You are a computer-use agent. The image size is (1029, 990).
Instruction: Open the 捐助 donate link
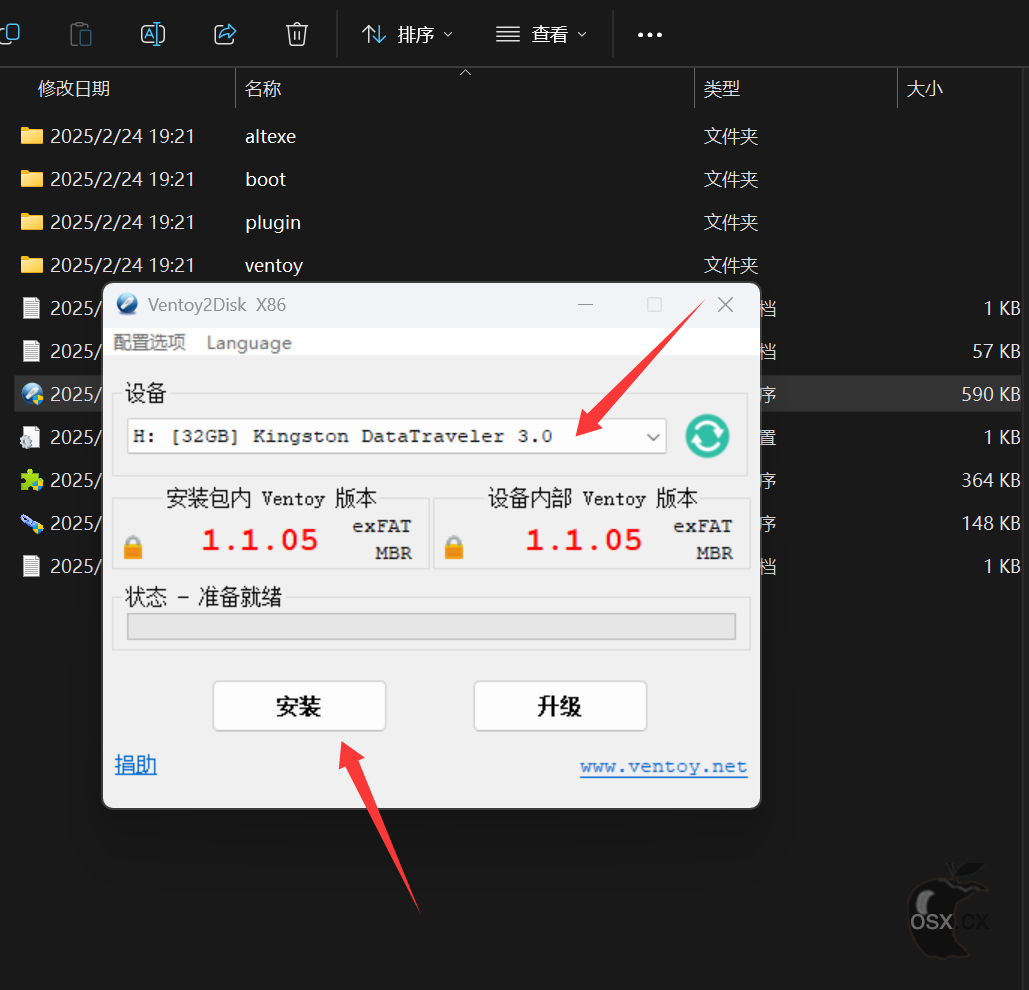pos(136,765)
